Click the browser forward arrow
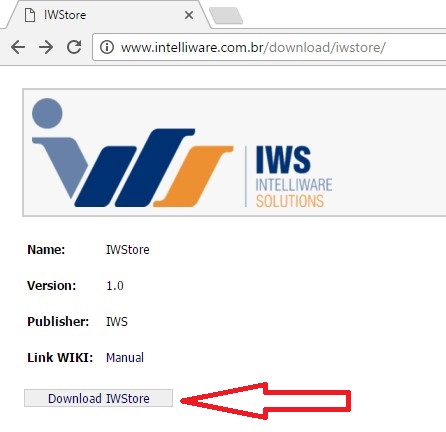 [46, 47]
